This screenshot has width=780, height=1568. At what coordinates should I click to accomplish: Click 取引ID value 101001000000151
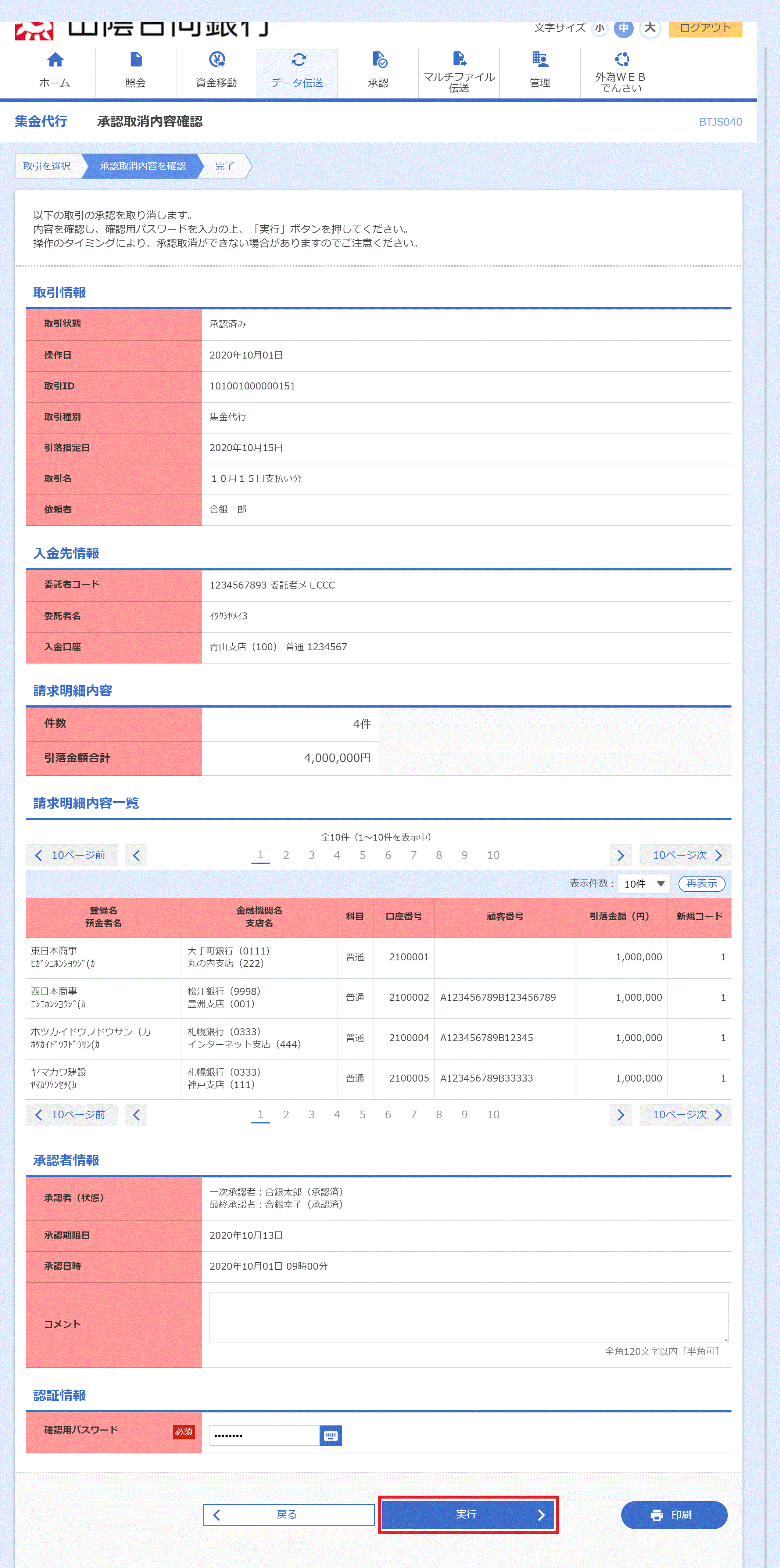click(252, 386)
